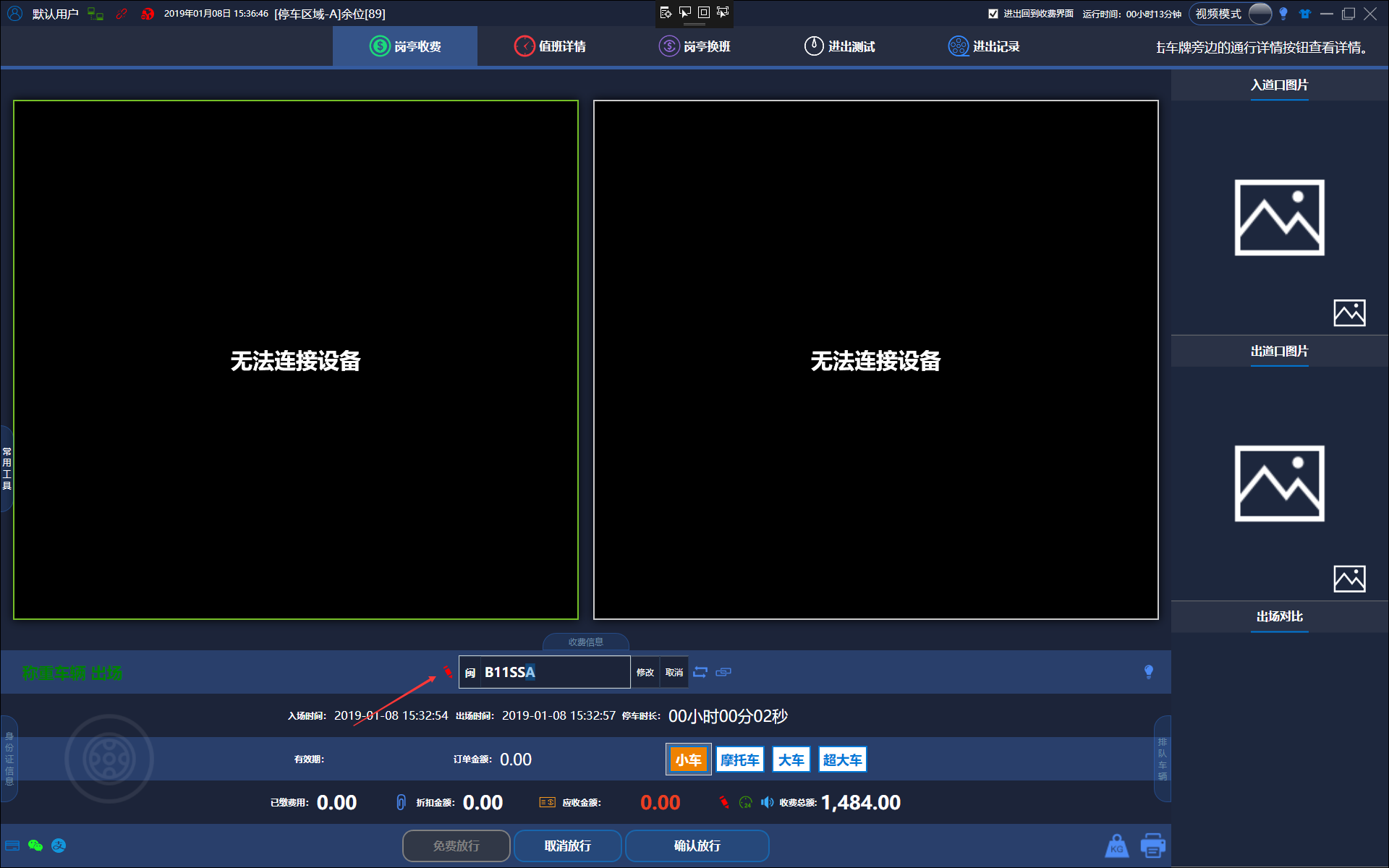
Task: Click the red broken link status icon
Action: [x=122, y=14]
